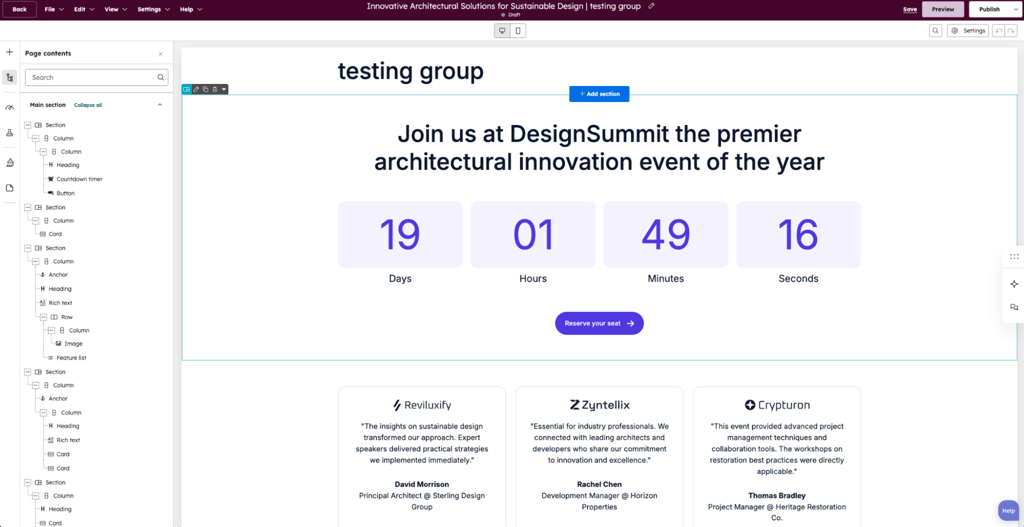The width and height of the screenshot is (1024, 527).
Task: Select the Button item in the page tree
Action: (65, 193)
